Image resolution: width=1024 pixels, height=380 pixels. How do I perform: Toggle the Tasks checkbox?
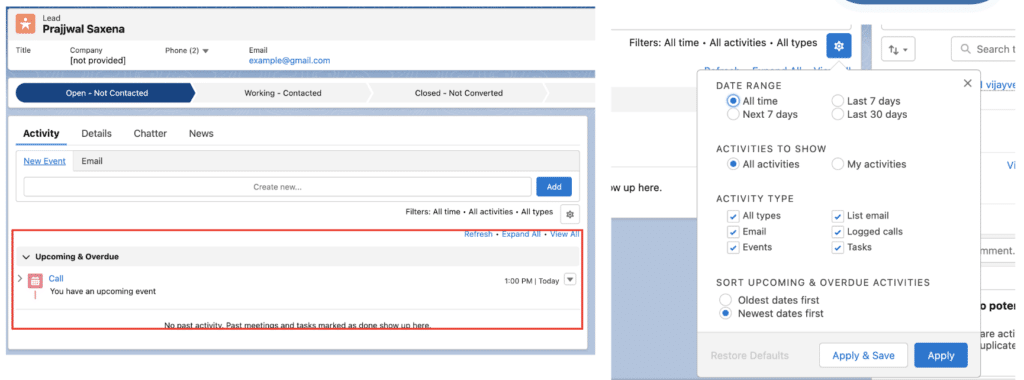click(837, 247)
